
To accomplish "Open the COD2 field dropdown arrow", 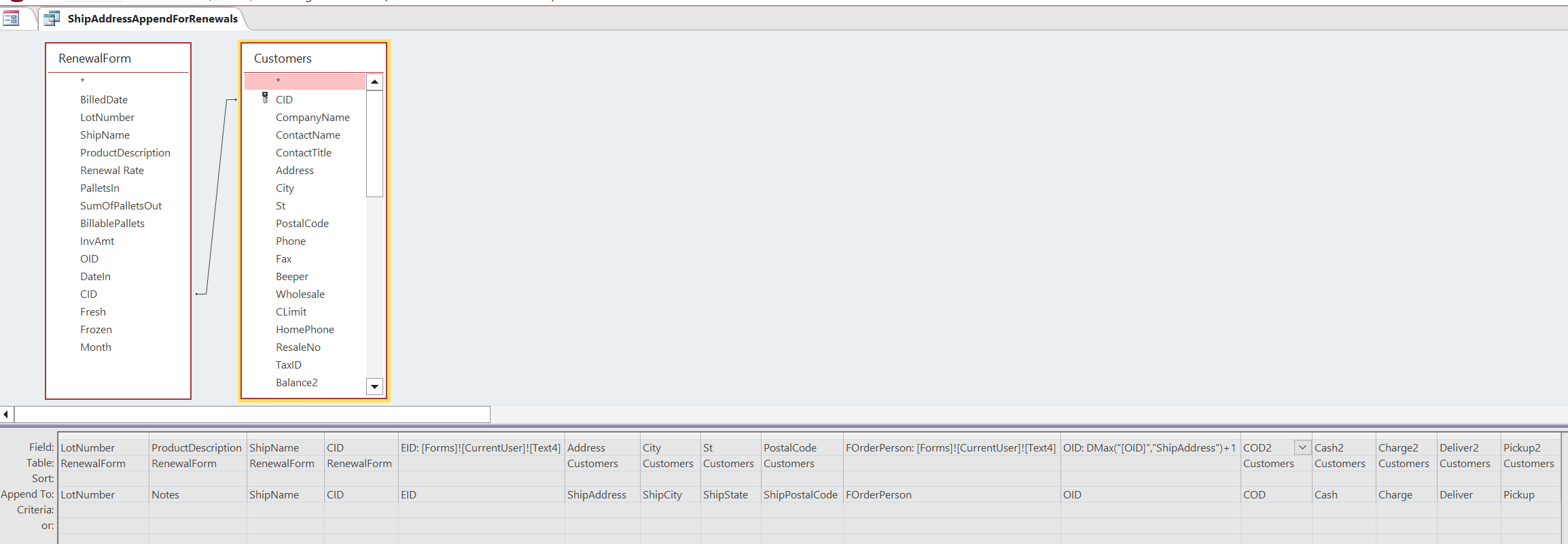I will tap(1302, 447).
